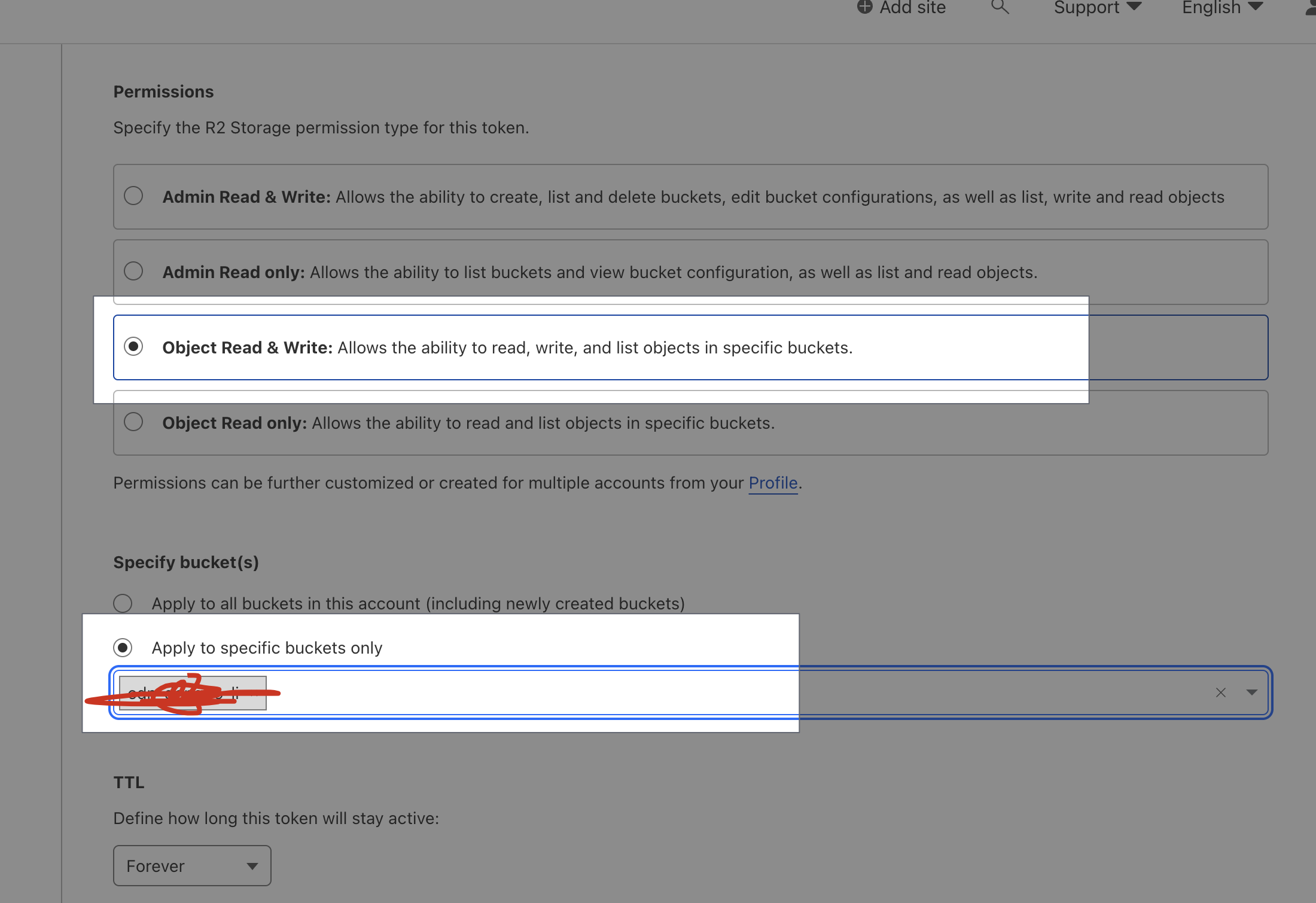This screenshot has height=903, width=1316.
Task: Select Object Read only permission
Action: [132, 422]
